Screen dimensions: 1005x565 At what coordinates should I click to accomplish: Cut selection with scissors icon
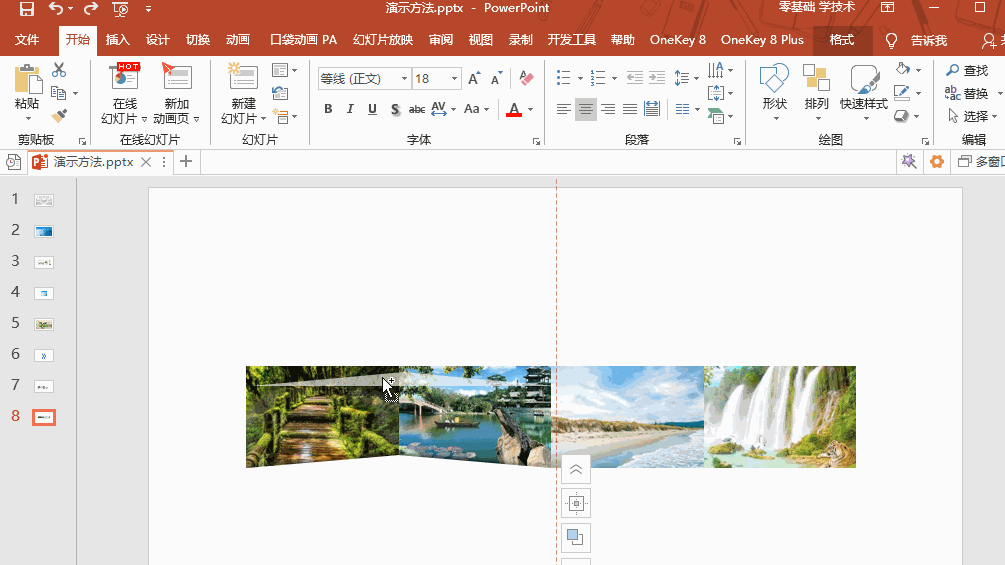click(x=59, y=69)
